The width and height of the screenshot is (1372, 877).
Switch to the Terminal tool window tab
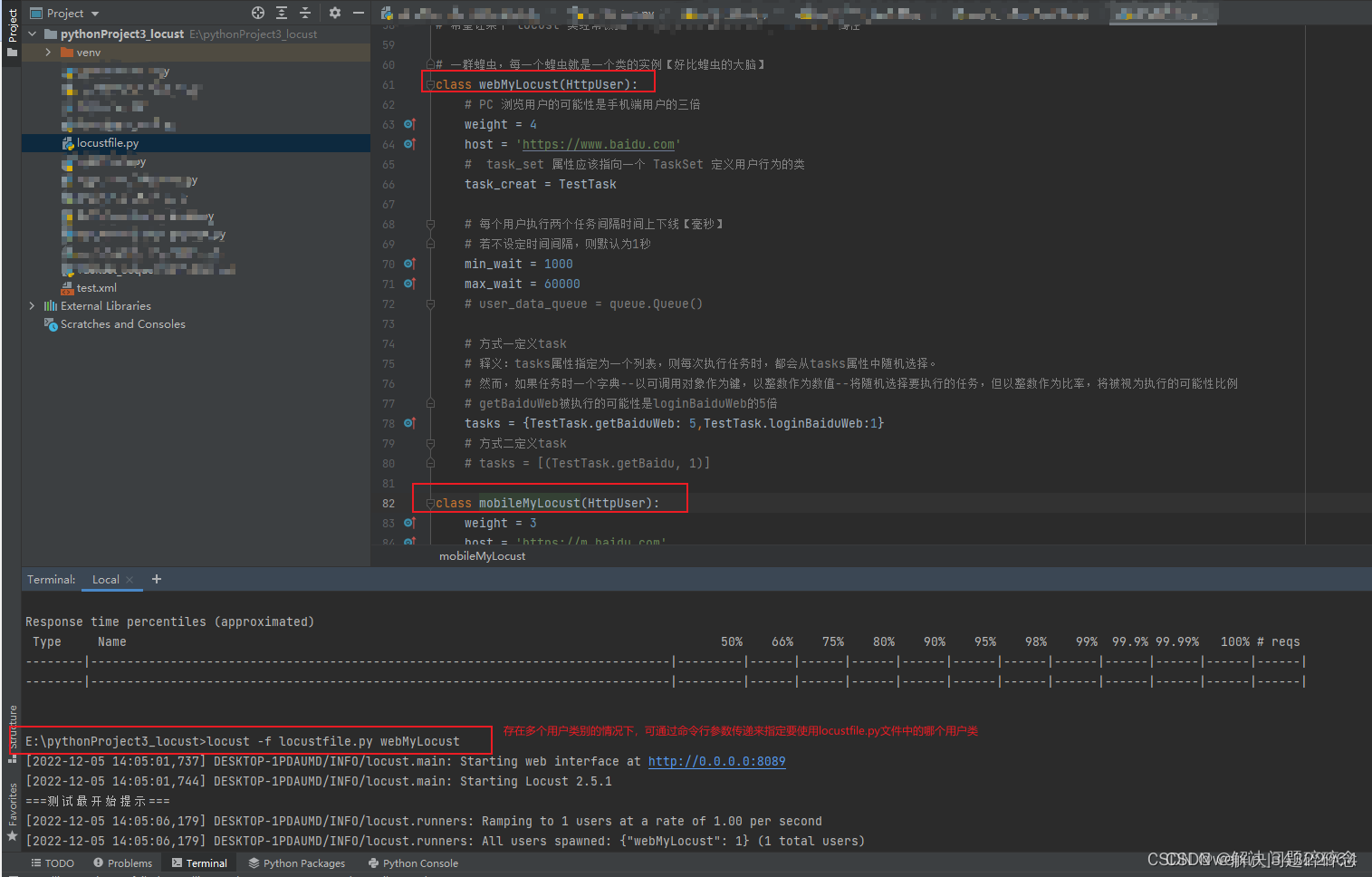click(199, 863)
